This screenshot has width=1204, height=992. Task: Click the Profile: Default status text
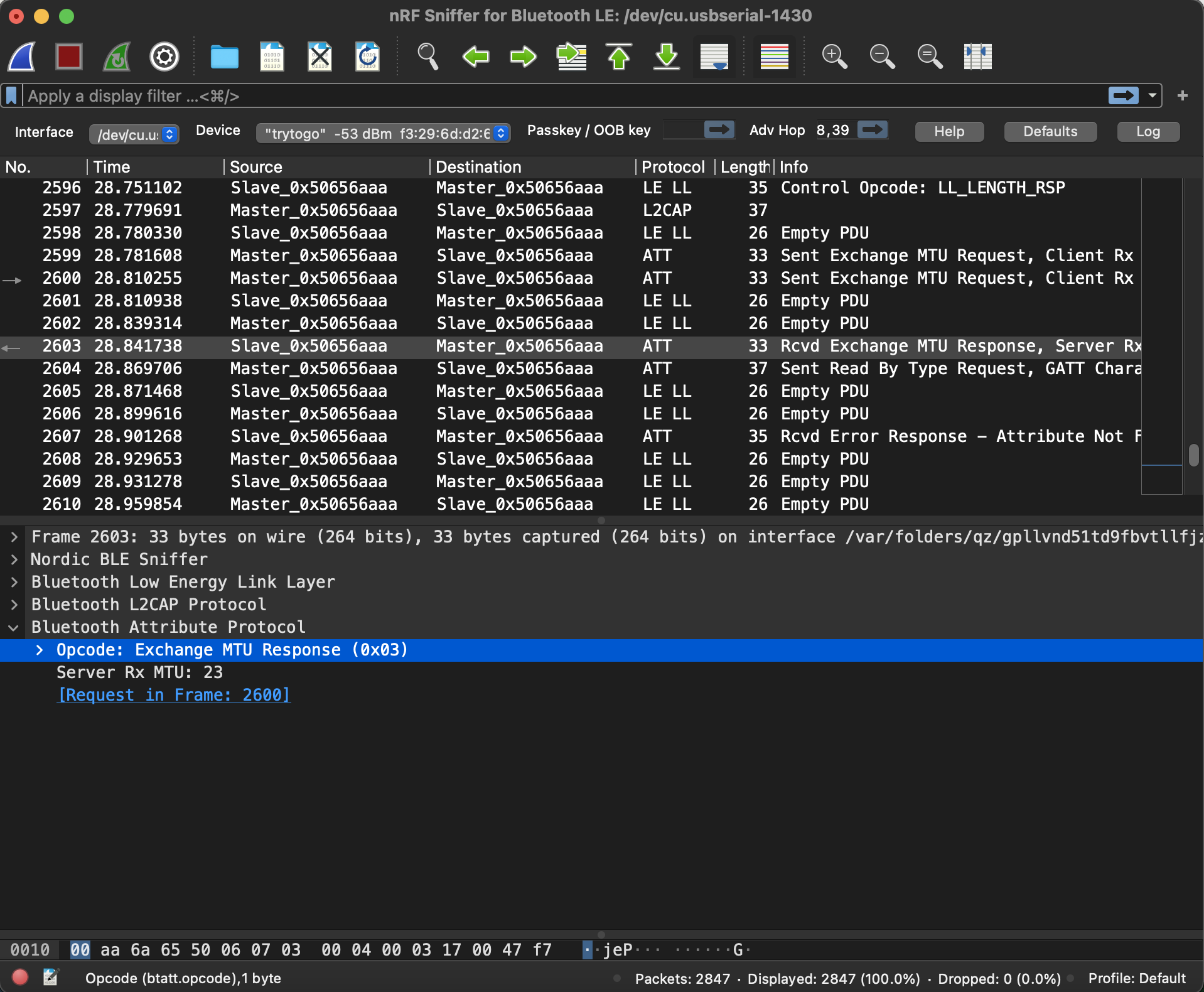coord(1137,978)
